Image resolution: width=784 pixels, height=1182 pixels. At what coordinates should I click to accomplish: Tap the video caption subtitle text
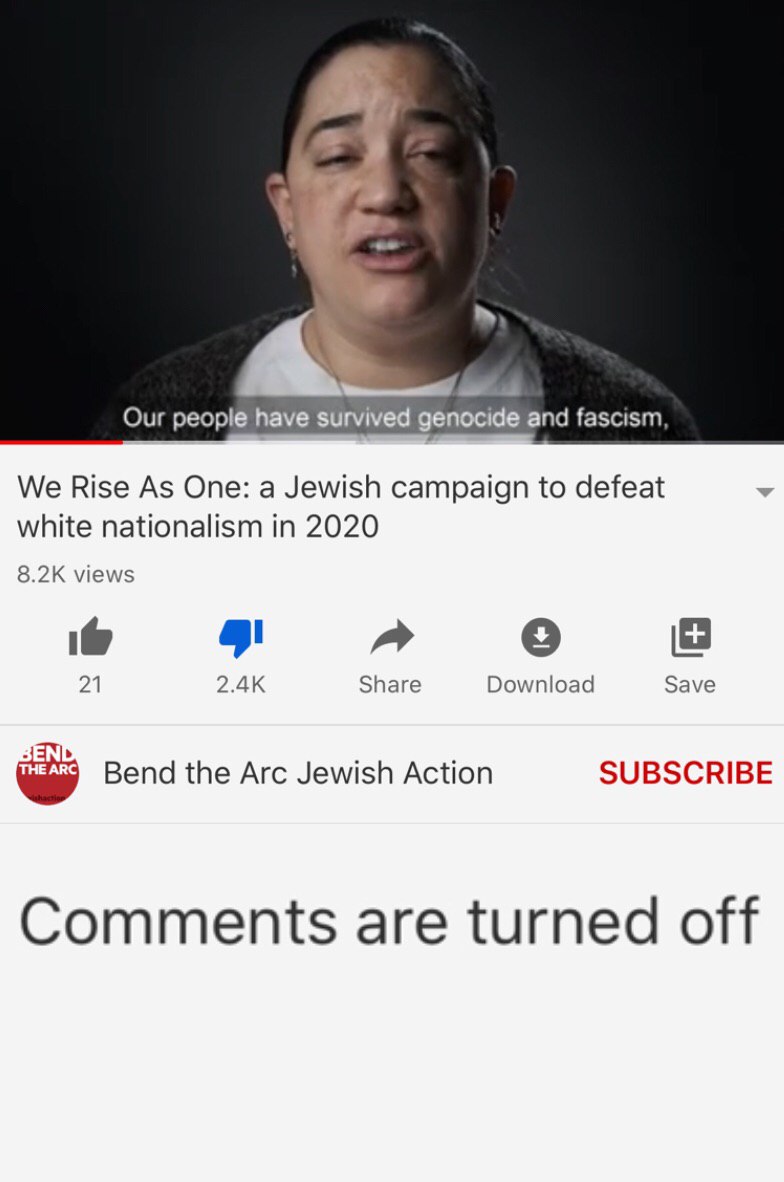click(396, 417)
